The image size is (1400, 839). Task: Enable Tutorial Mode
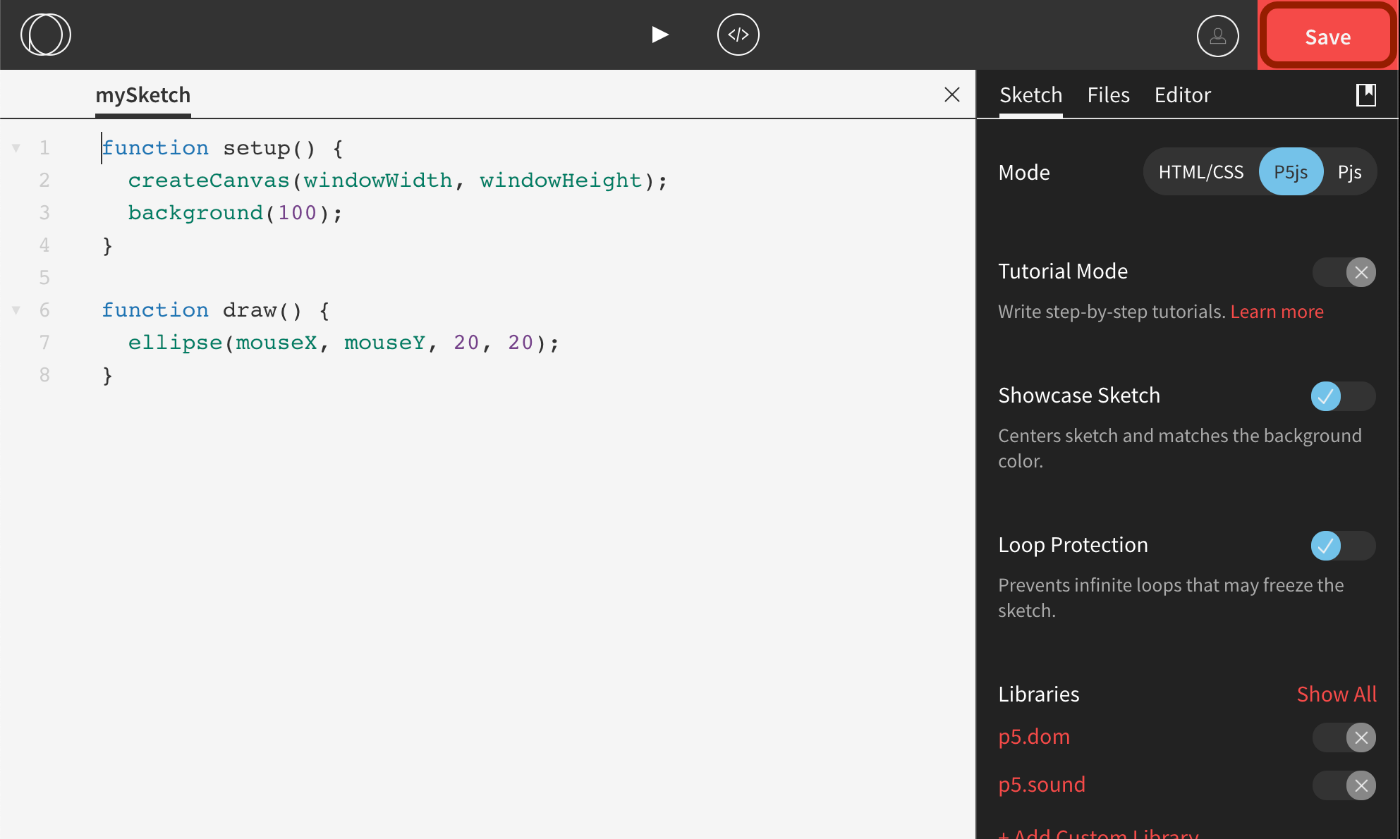pyautogui.click(x=1345, y=272)
